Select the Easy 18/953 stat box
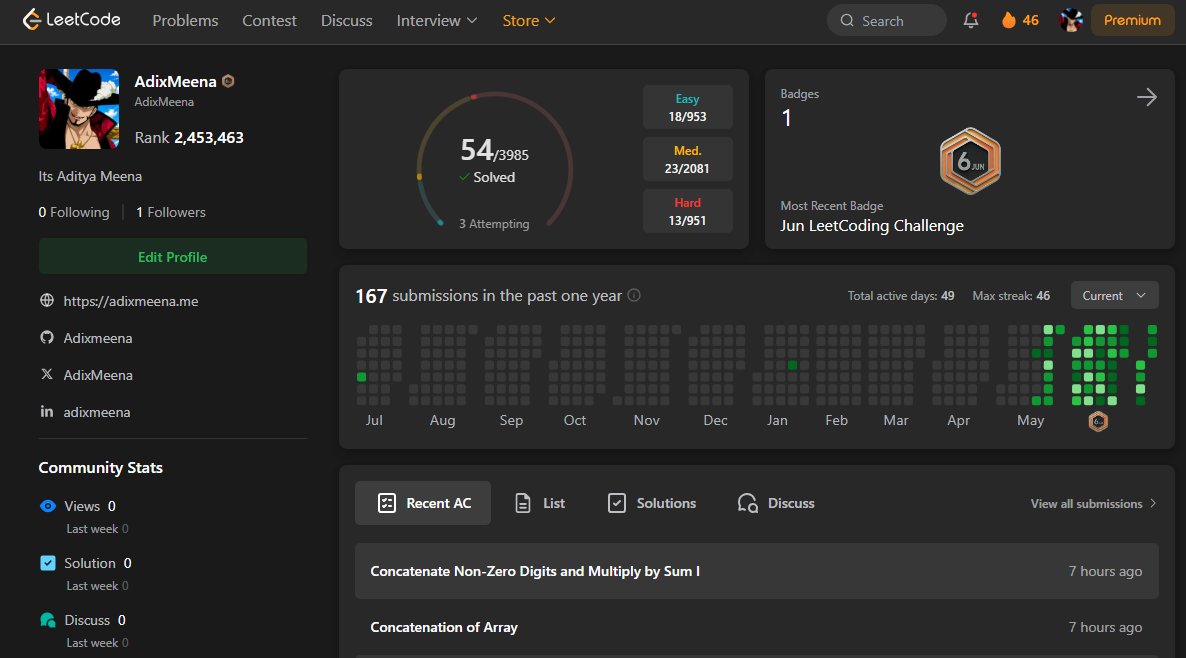Screen dimensions: 1186x658 [688, 107]
